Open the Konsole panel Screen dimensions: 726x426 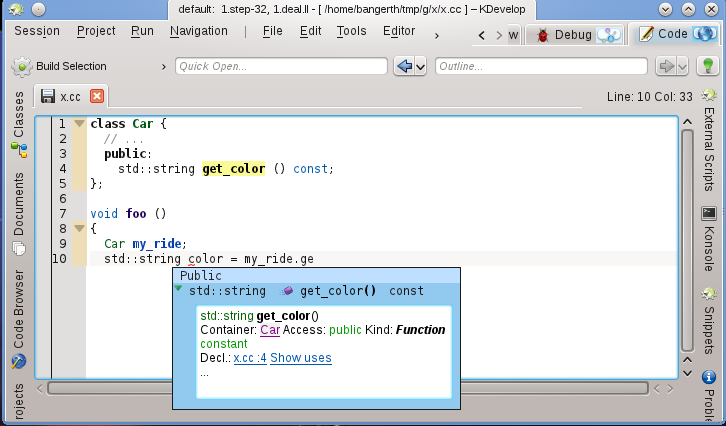708,238
